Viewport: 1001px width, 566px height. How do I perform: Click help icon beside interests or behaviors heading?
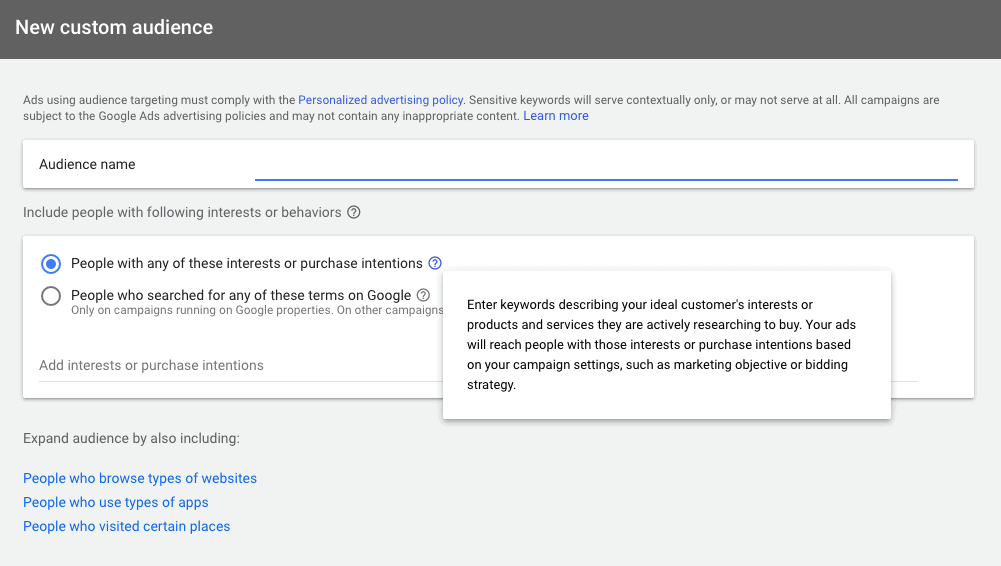click(x=354, y=213)
